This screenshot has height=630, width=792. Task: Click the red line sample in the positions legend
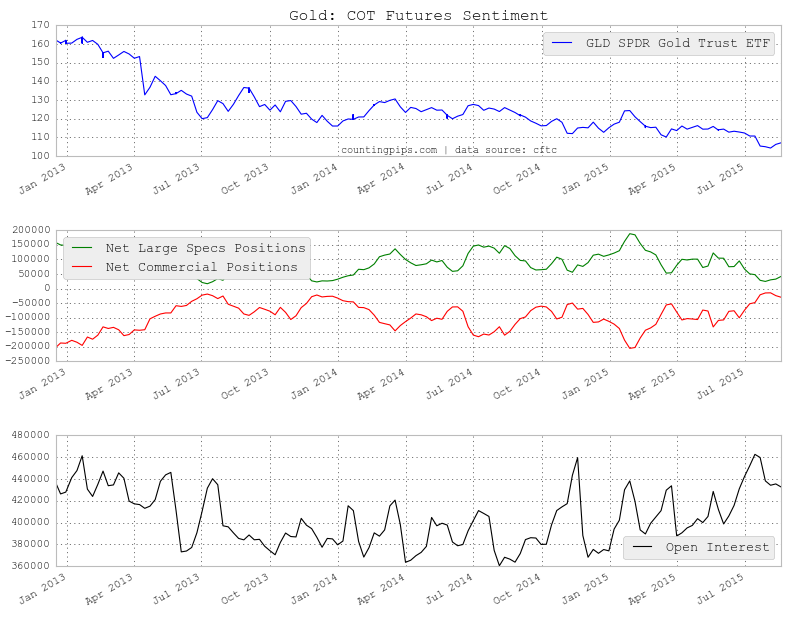[82, 267]
